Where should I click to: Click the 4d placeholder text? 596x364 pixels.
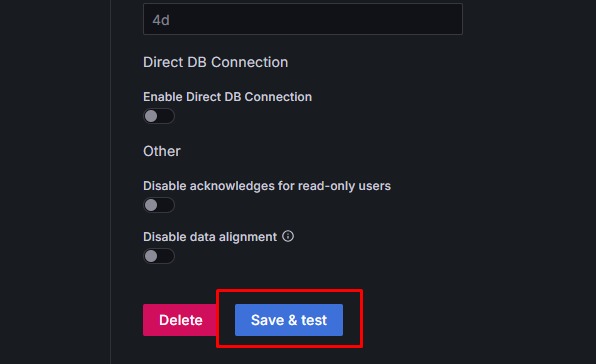point(161,20)
